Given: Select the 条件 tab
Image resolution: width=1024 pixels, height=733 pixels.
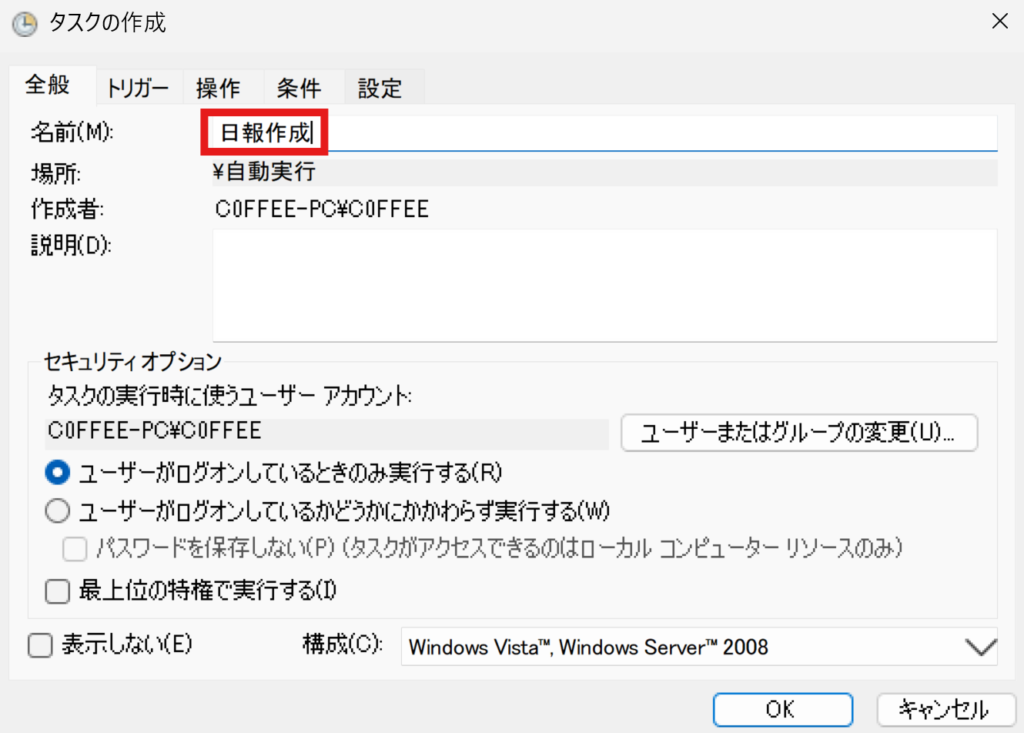Looking at the screenshot, I should click(x=299, y=88).
